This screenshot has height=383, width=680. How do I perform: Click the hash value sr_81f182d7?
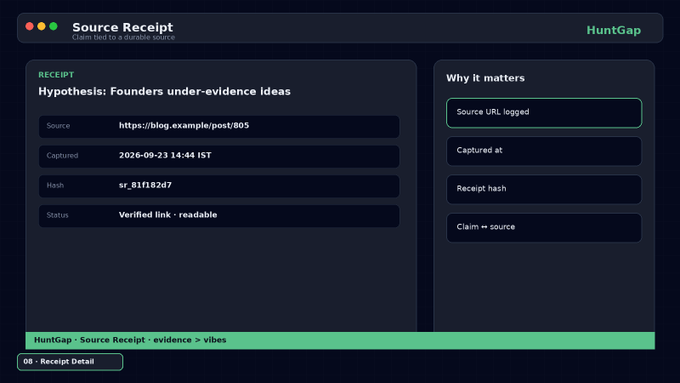click(145, 185)
